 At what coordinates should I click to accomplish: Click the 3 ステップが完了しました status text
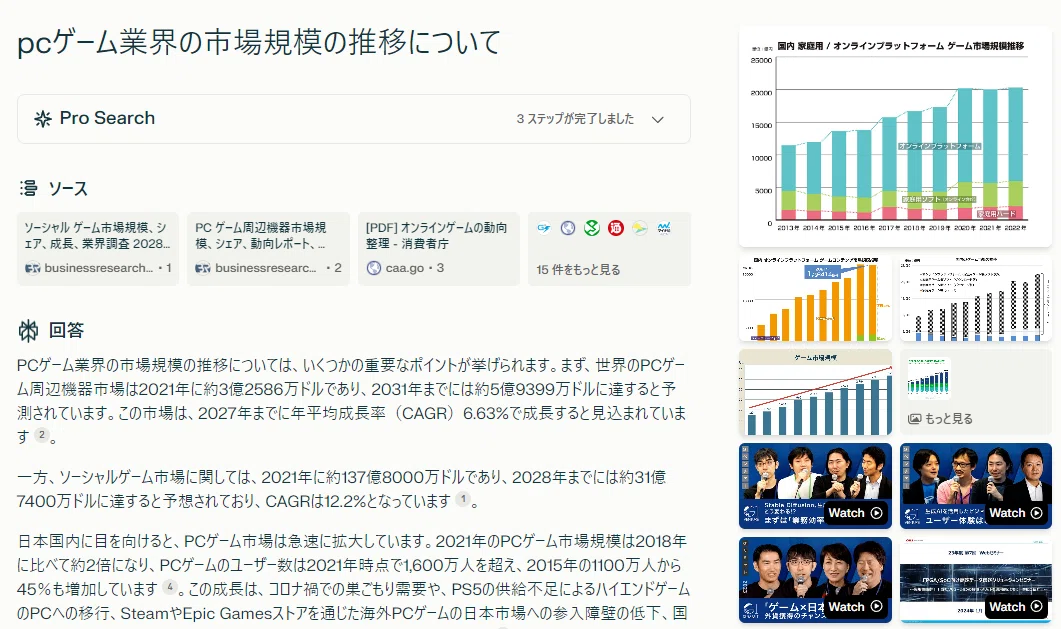click(575, 119)
